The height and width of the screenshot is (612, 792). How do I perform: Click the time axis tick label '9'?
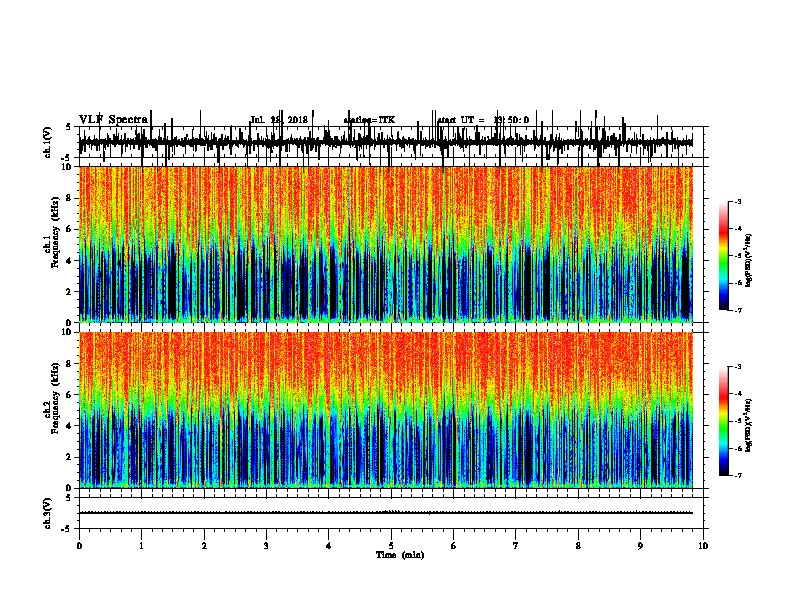(x=640, y=546)
